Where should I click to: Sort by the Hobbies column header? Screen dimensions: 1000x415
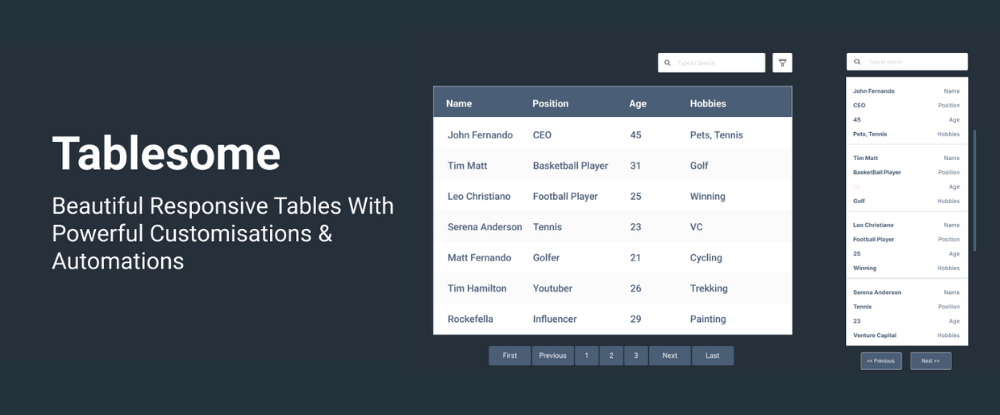click(708, 103)
